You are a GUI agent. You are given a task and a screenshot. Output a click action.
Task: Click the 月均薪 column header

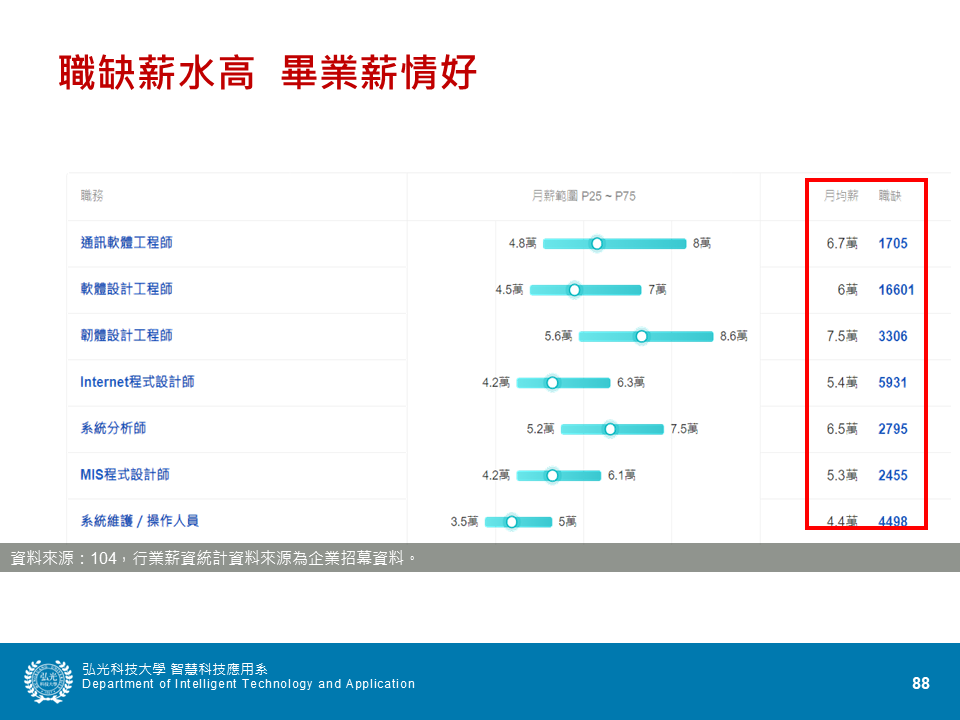click(x=841, y=196)
